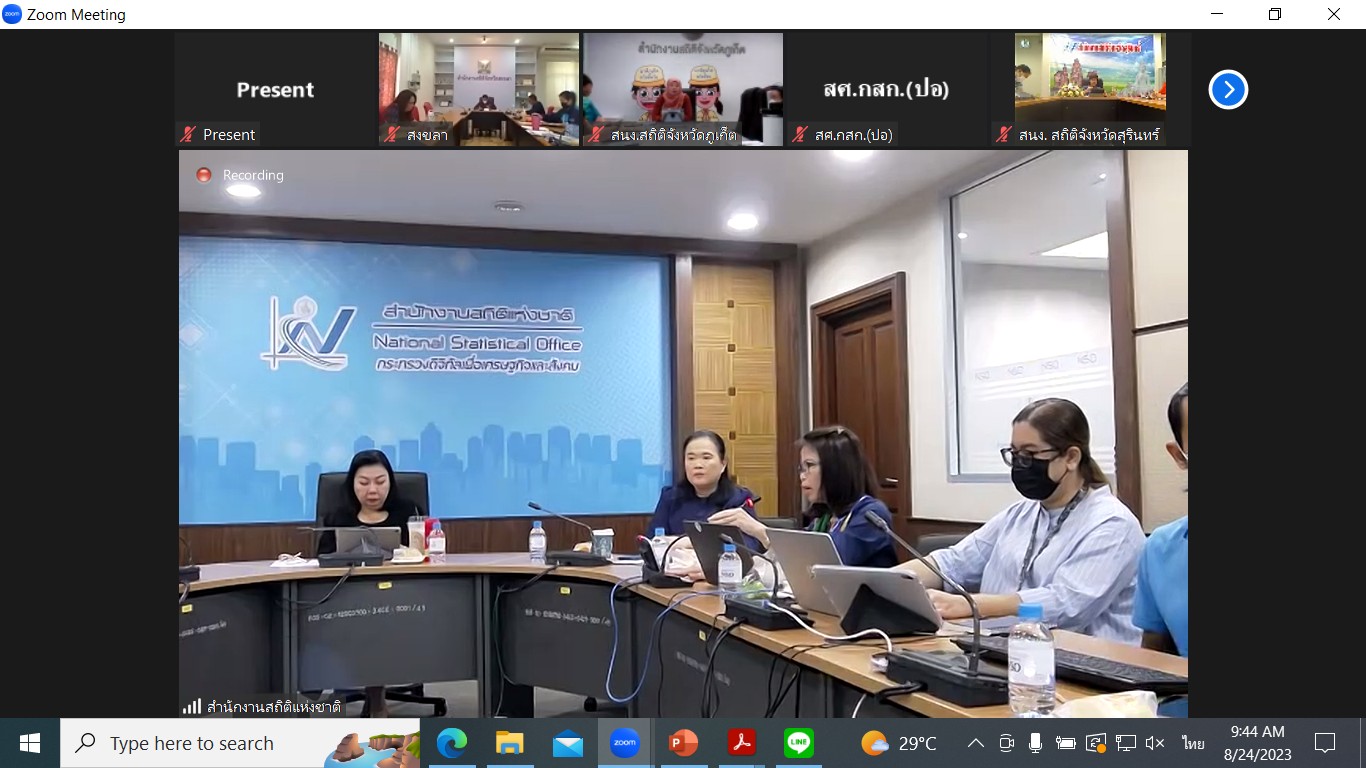Screen dimensions: 1366x768
Task: Open the LINE app in taskbar
Action: (x=798, y=743)
